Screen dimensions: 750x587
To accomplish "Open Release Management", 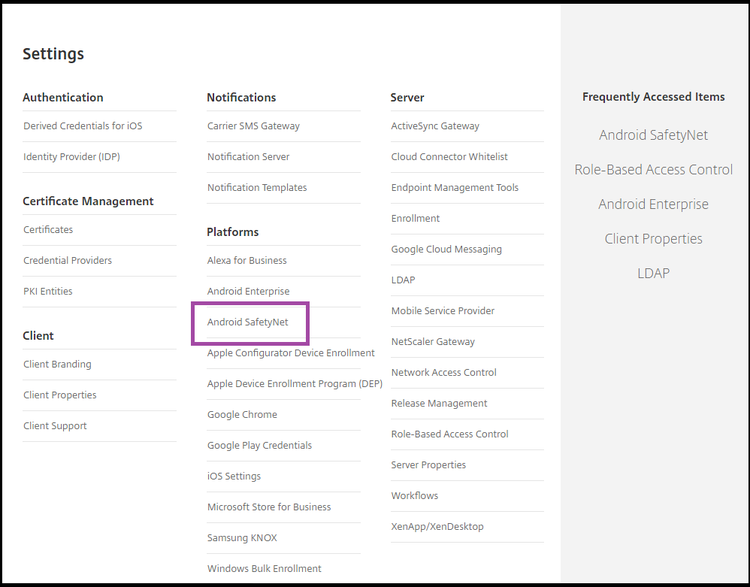I will (x=439, y=403).
